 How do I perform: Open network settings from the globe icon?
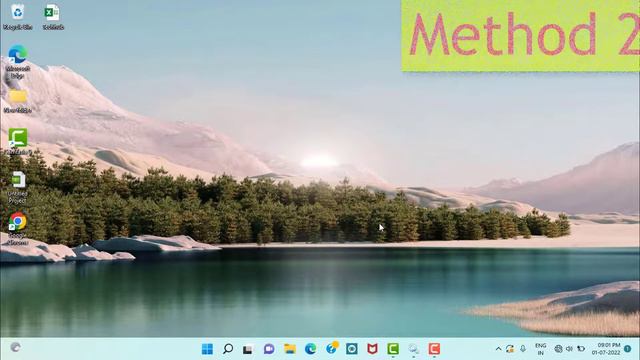tap(558, 349)
